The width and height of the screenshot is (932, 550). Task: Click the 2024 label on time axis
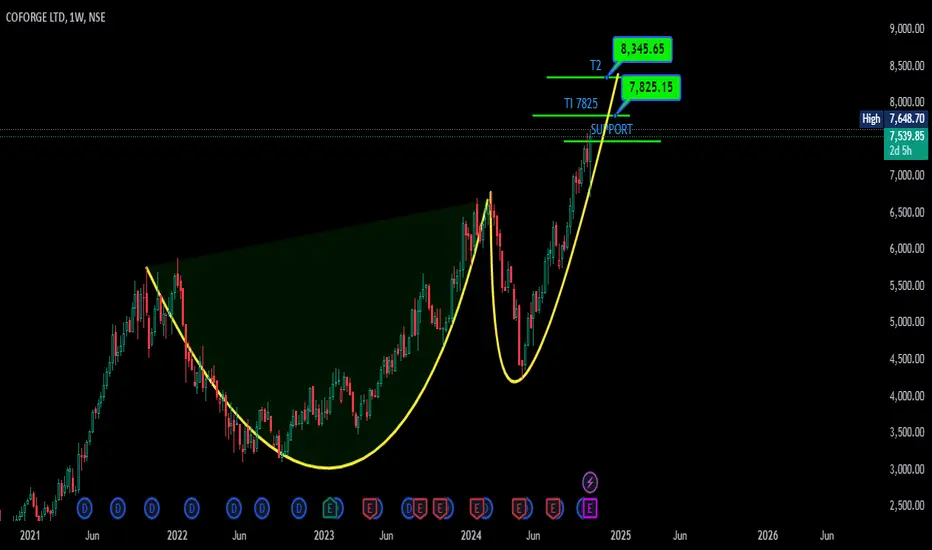(471, 535)
